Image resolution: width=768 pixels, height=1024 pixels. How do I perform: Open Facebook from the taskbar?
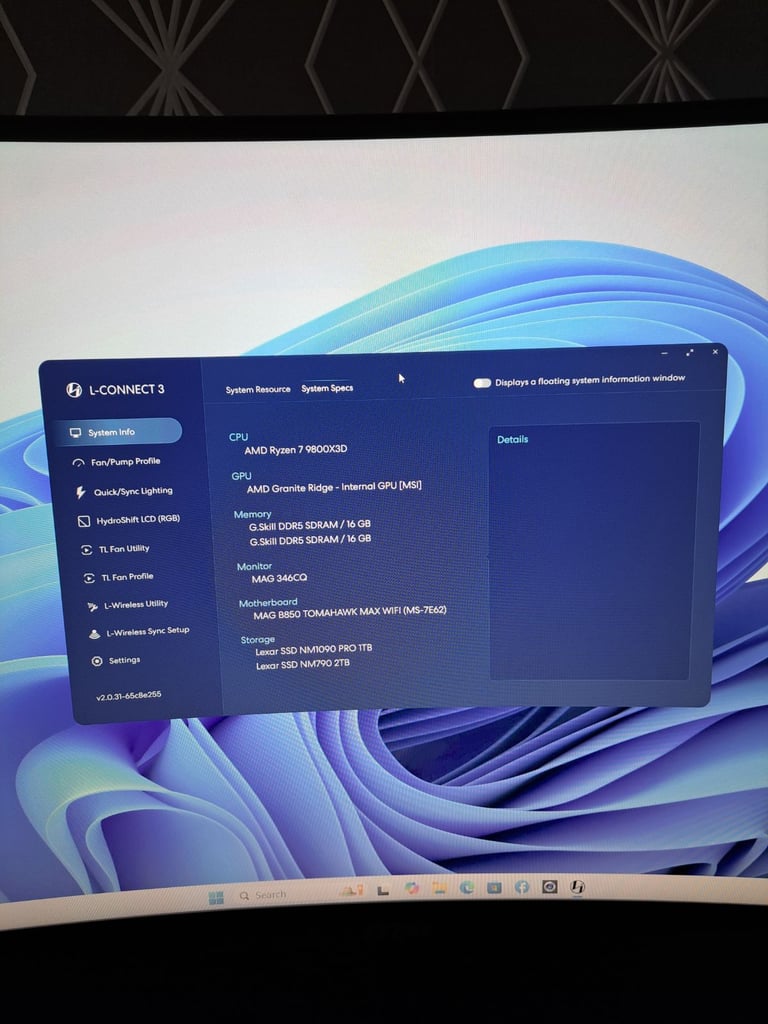tap(521, 887)
